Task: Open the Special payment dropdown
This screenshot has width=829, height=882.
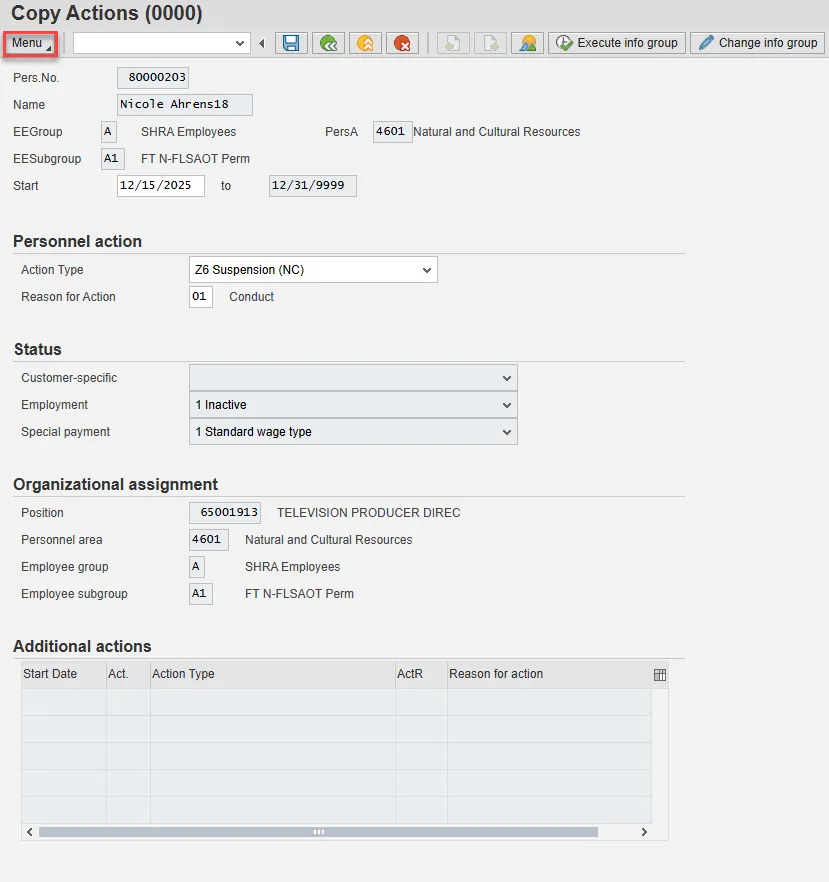Action: point(507,432)
